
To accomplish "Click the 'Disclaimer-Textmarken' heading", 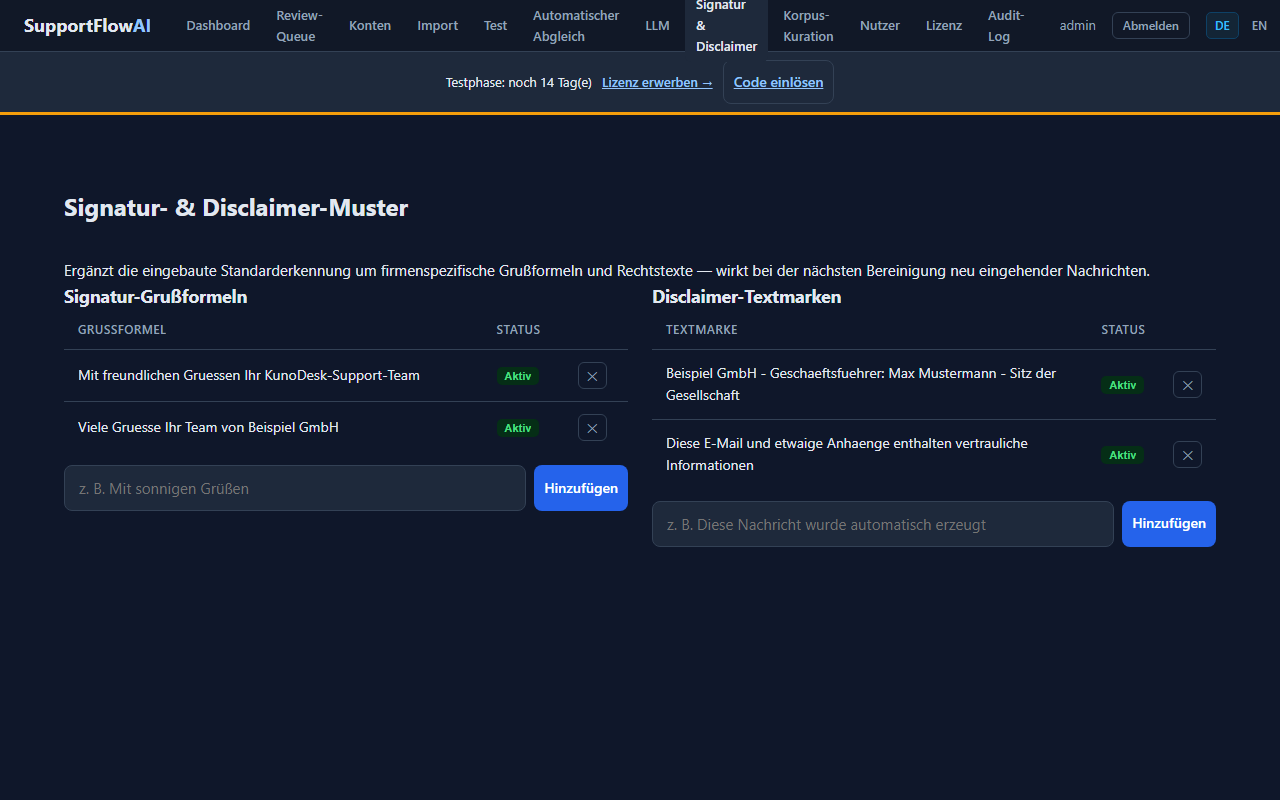I will pos(747,297).
